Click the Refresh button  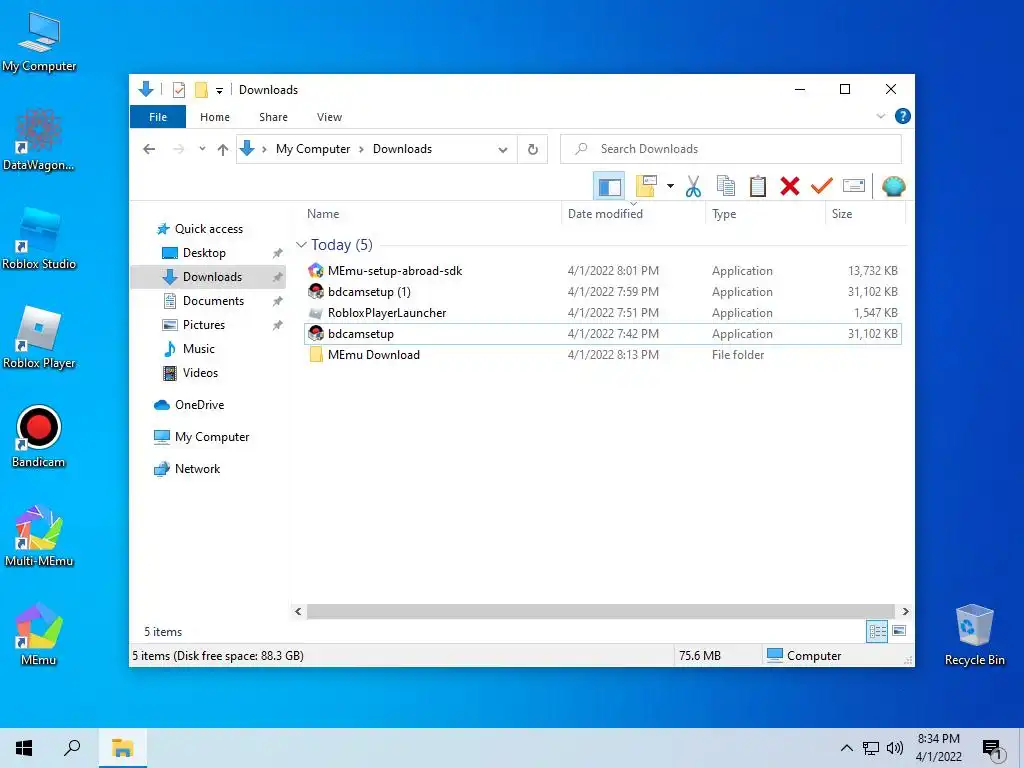click(533, 150)
